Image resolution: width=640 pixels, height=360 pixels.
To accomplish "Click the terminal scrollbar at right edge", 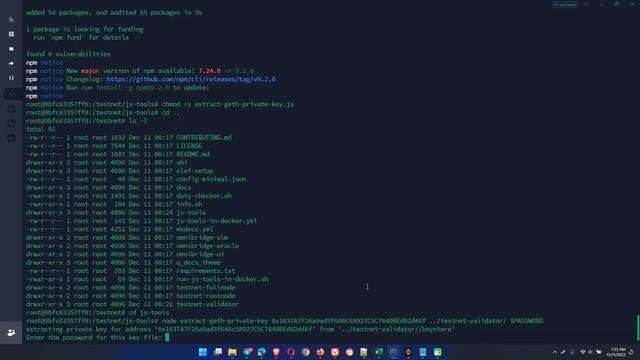I will tap(638, 327).
